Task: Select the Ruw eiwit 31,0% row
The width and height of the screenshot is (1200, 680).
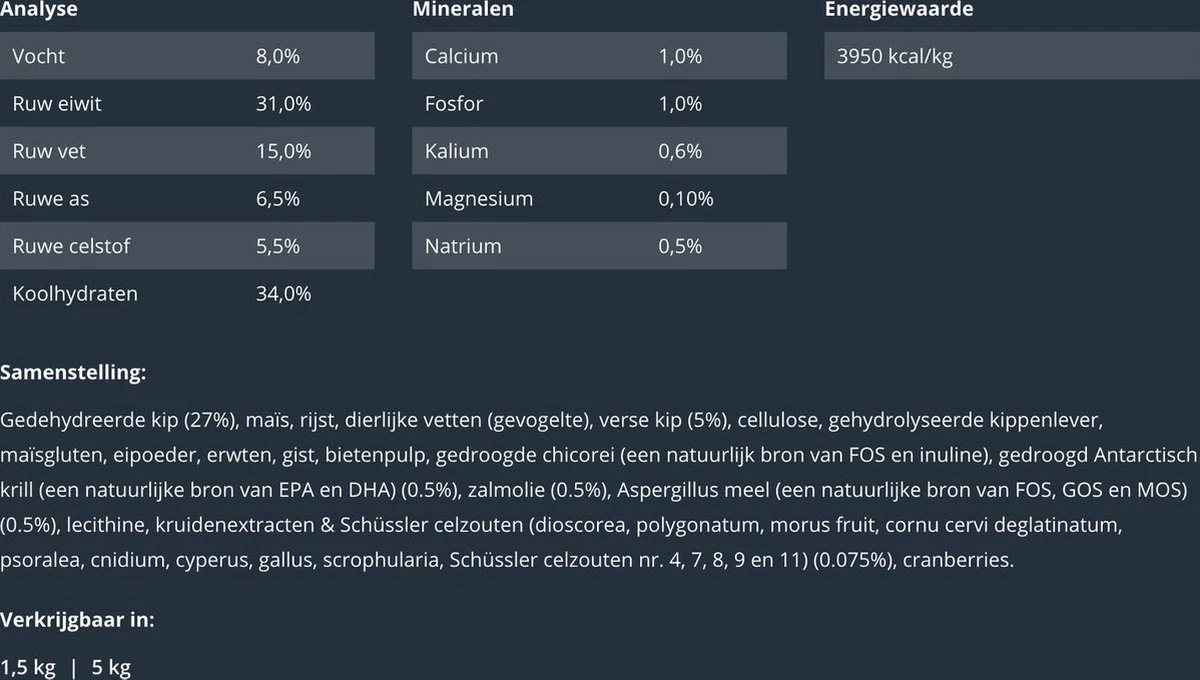Action: pyautogui.click(x=187, y=104)
